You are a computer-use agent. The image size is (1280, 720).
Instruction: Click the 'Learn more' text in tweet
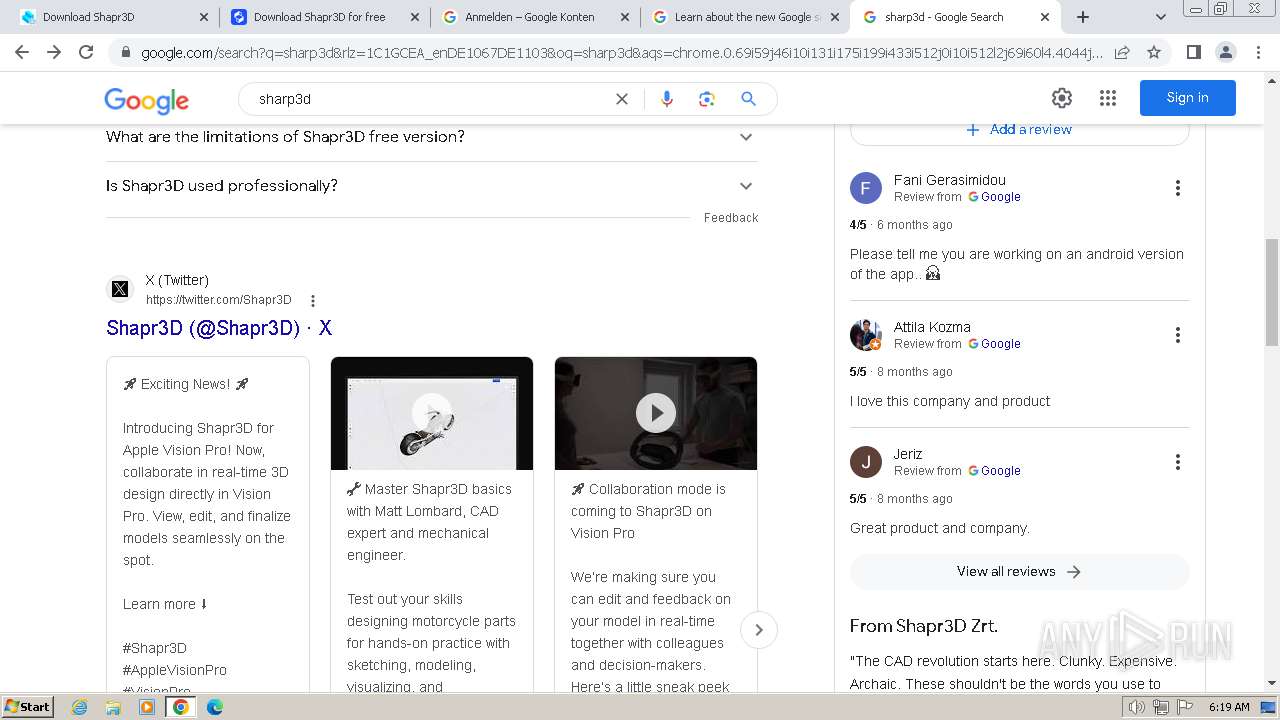tap(159, 604)
